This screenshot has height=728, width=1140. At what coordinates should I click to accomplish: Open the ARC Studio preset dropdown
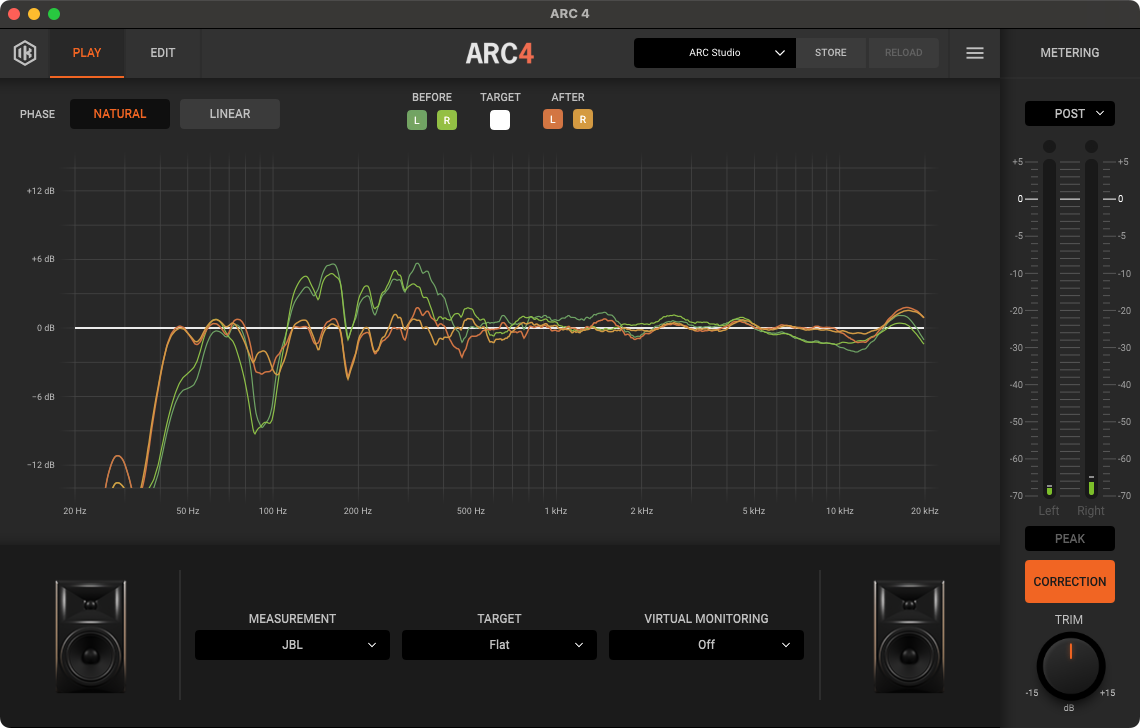(x=715, y=53)
